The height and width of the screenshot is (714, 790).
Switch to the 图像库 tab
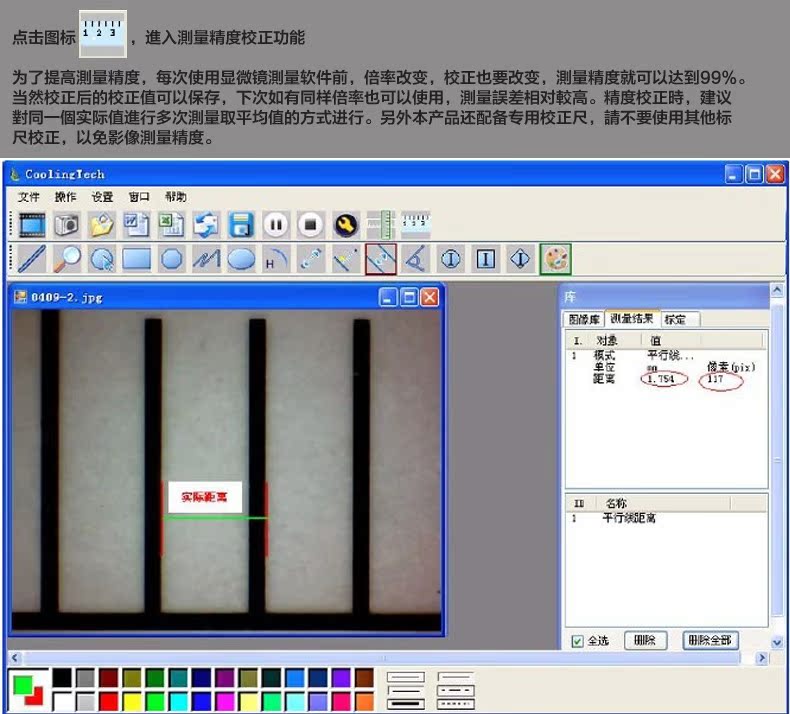point(583,319)
